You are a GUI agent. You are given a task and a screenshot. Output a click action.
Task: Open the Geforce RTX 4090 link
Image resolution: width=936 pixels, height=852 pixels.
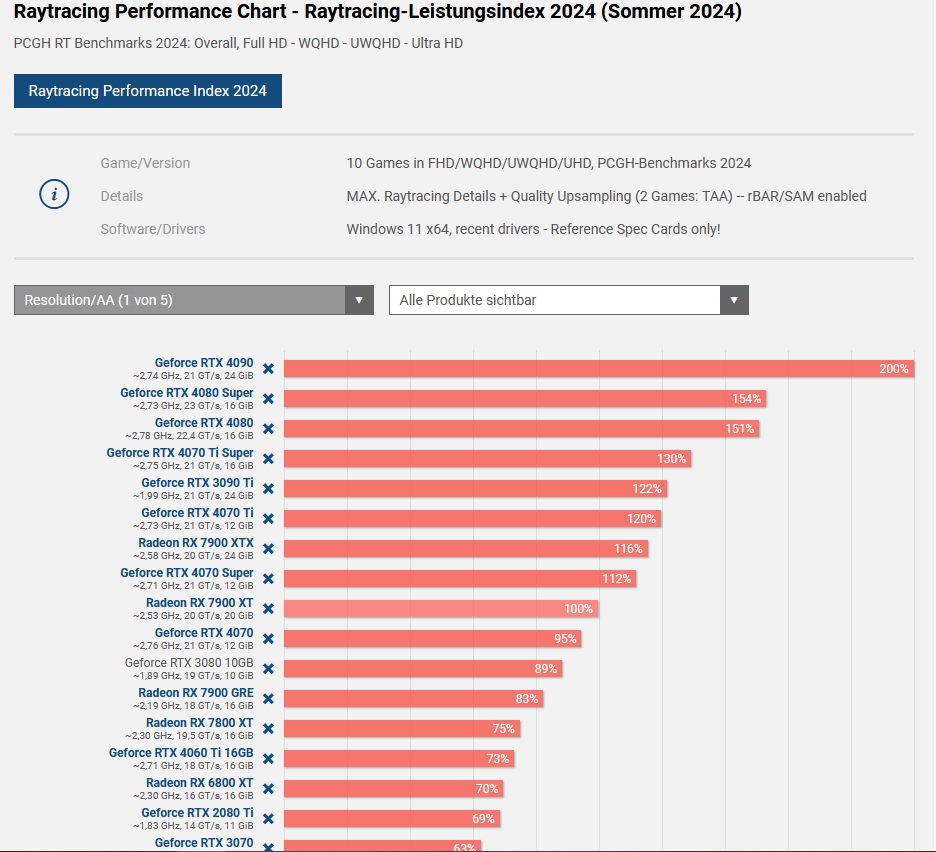pyautogui.click(x=204, y=362)
